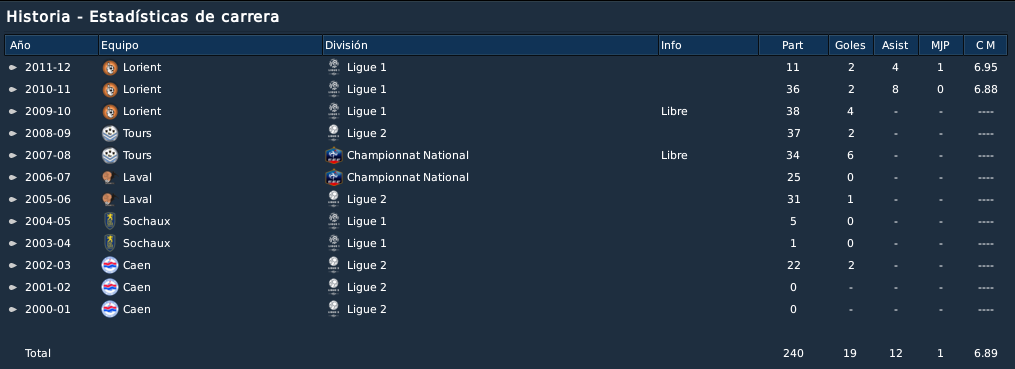Click Championnat National logo in 2007-08 row
Image resolution: width=1015 pixels, height=369 pixels.
point(333,155)
